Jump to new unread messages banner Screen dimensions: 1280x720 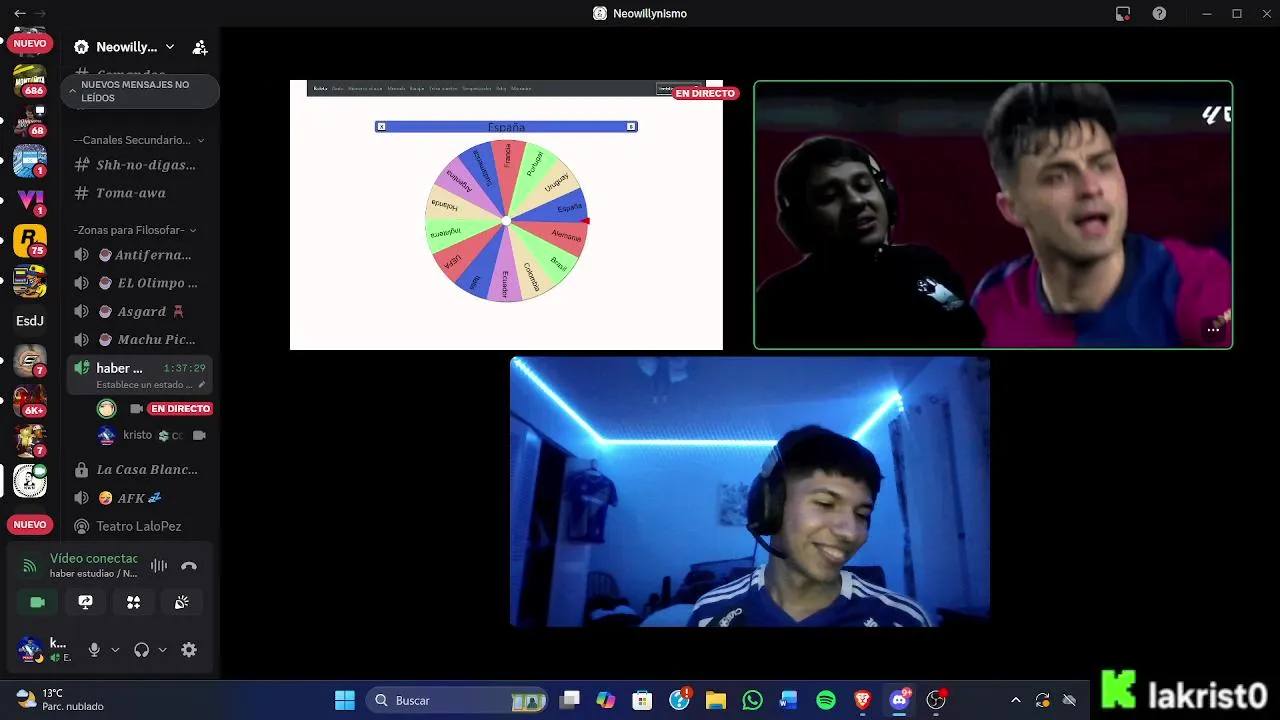[140, 91]
